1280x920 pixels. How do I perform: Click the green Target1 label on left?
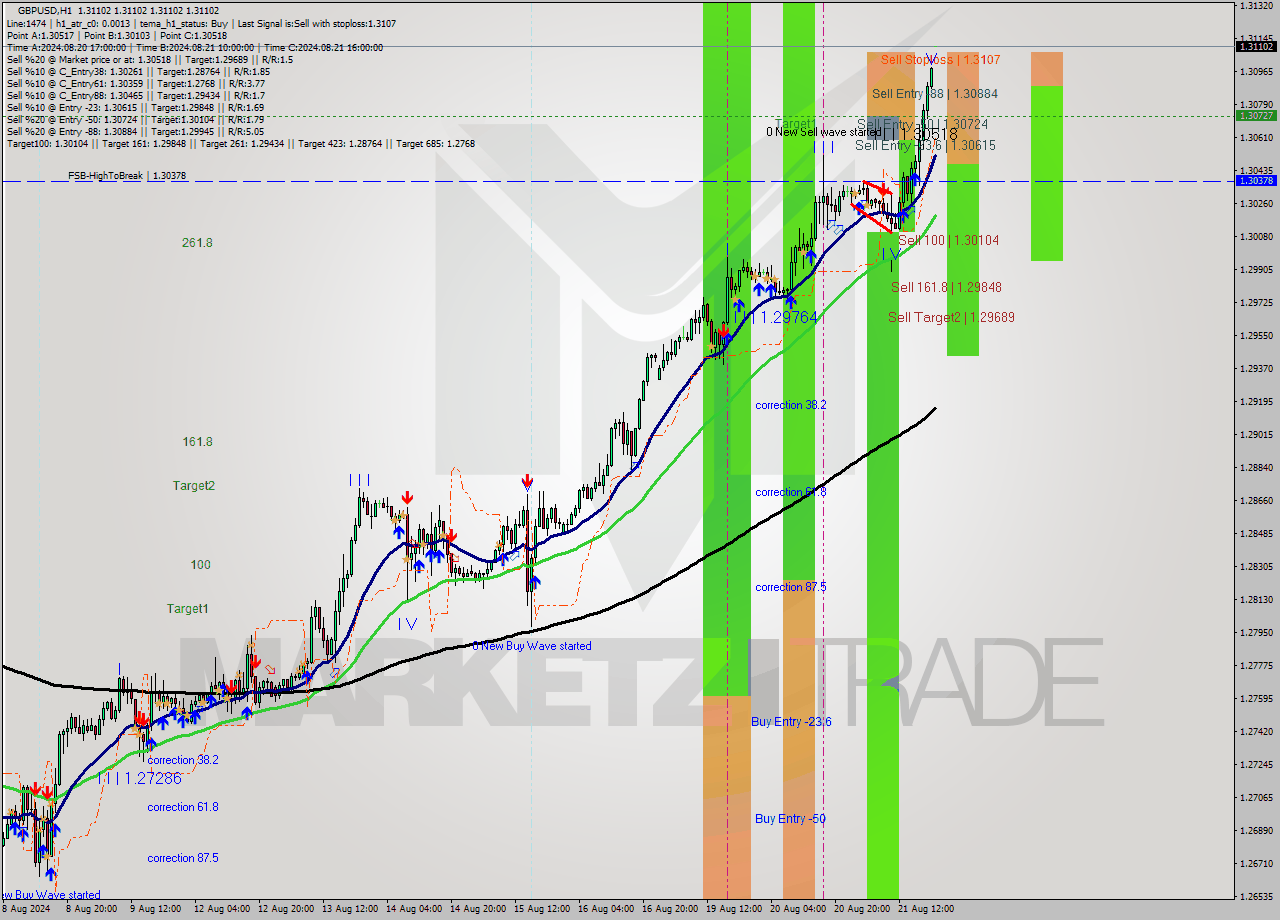[x=187, y=608]
